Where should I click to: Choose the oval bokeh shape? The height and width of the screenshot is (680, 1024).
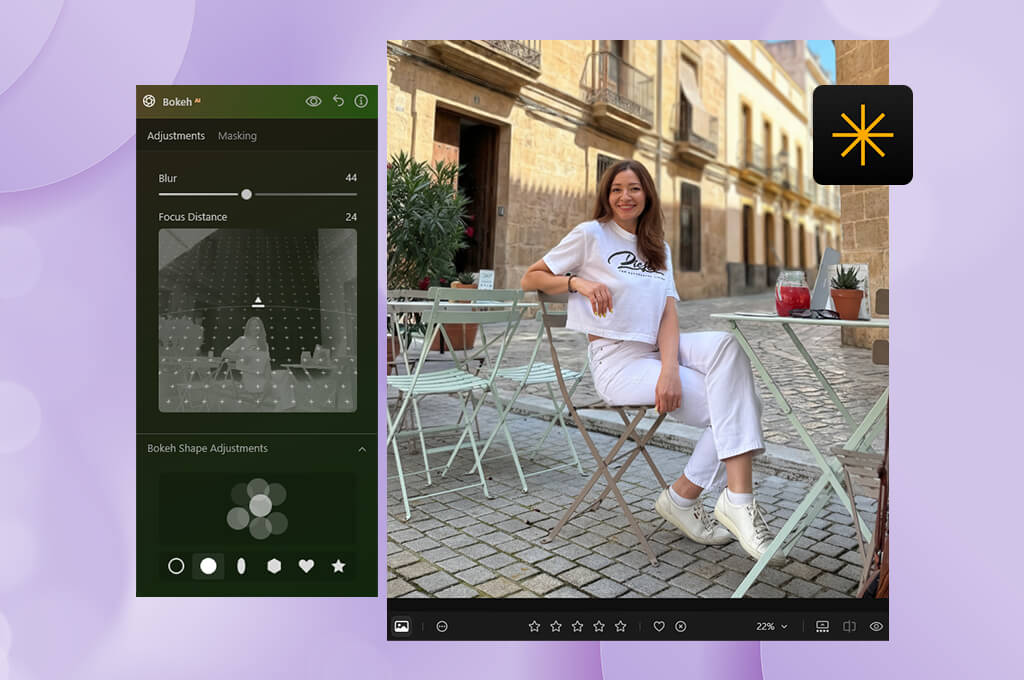pos(241,566)
